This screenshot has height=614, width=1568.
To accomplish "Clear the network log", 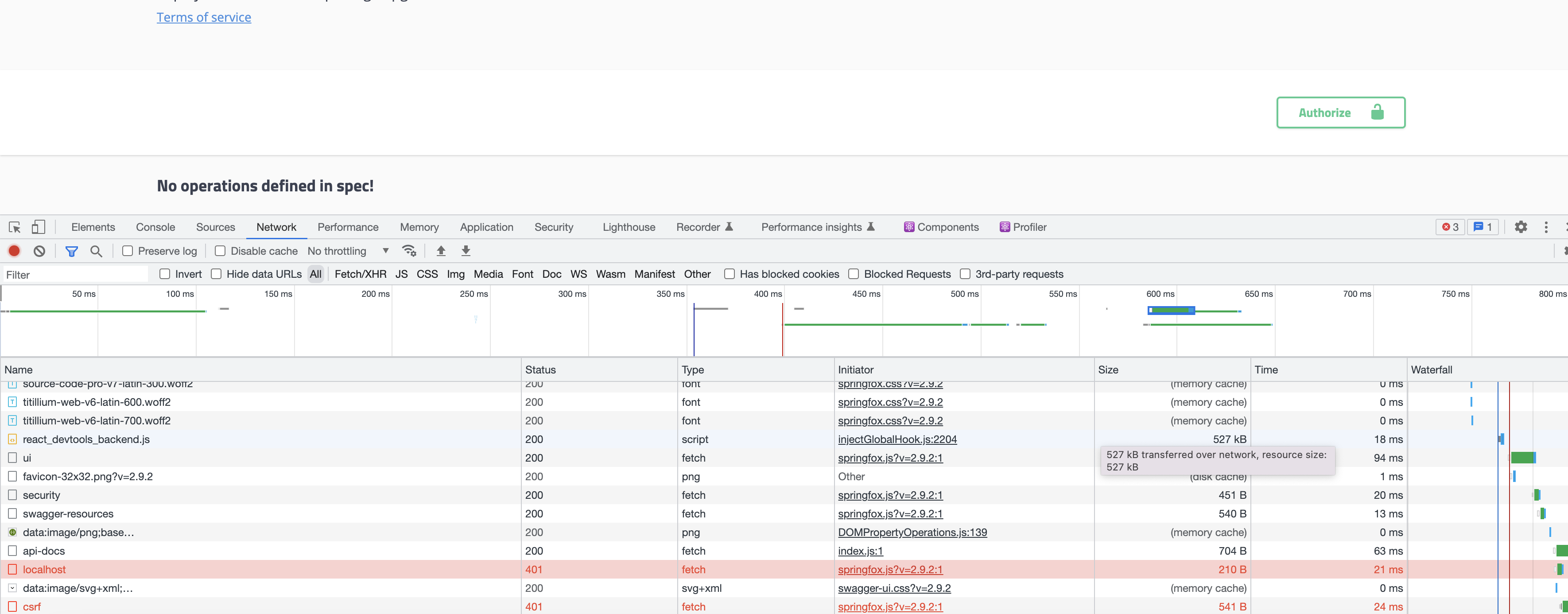I will (x=39, y=251).
